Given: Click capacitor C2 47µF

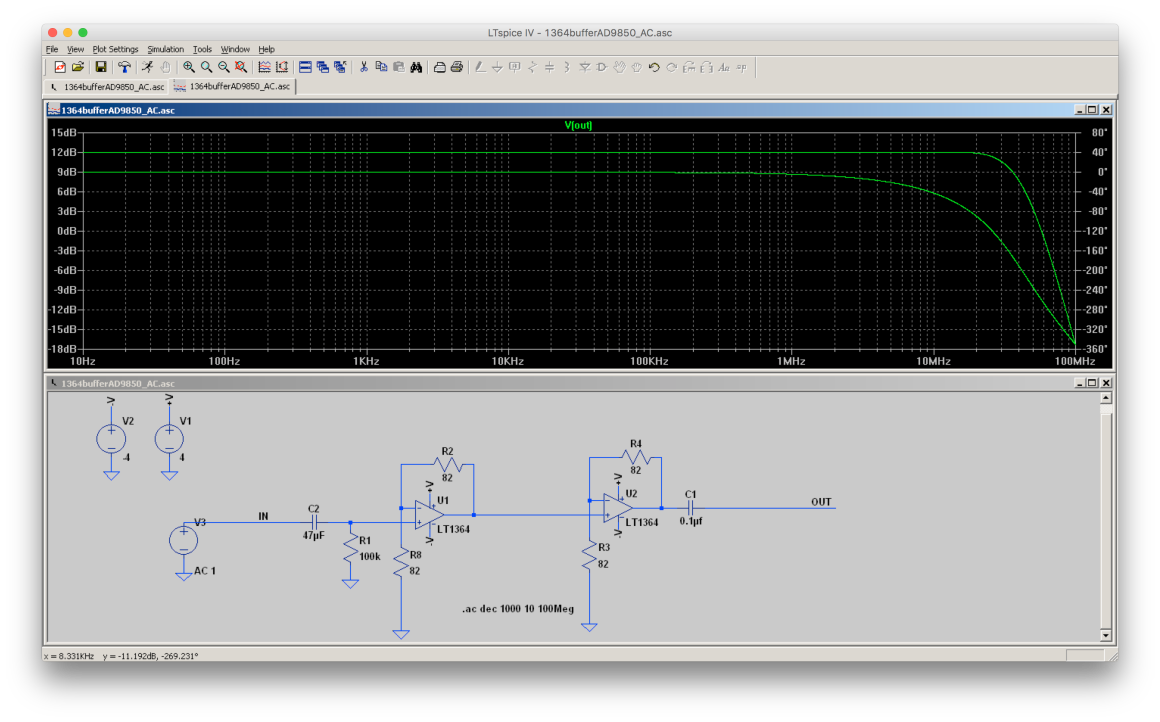Looking at the screenshot, I should click(x=314, y=522).
